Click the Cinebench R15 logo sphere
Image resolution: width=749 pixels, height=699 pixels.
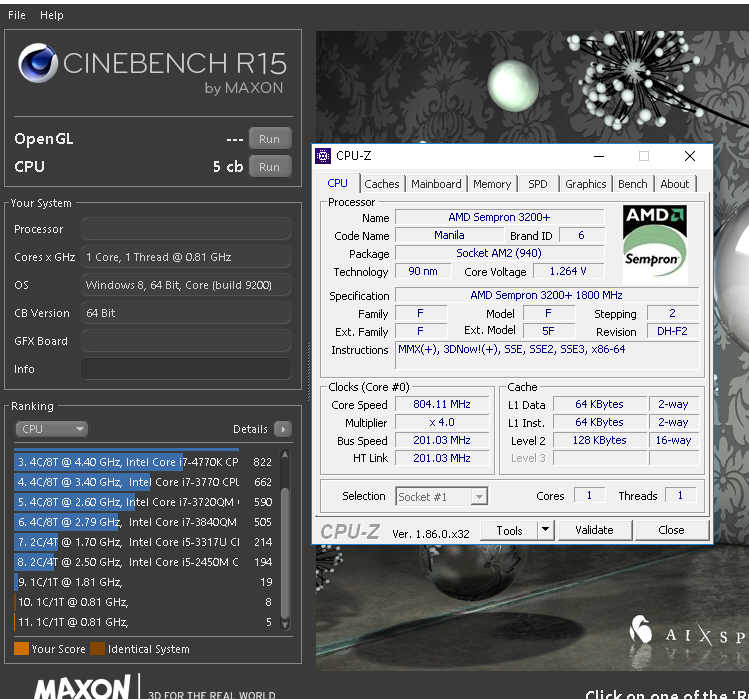pyautogui.click(x=38, y=65)
